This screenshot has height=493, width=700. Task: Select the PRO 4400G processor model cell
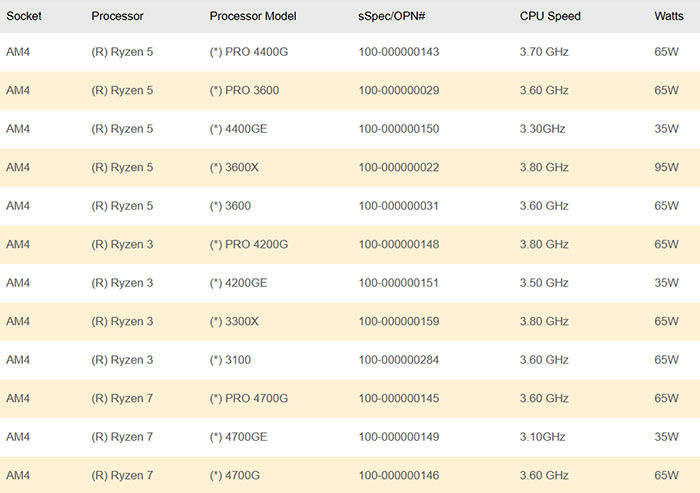(249, 52)
